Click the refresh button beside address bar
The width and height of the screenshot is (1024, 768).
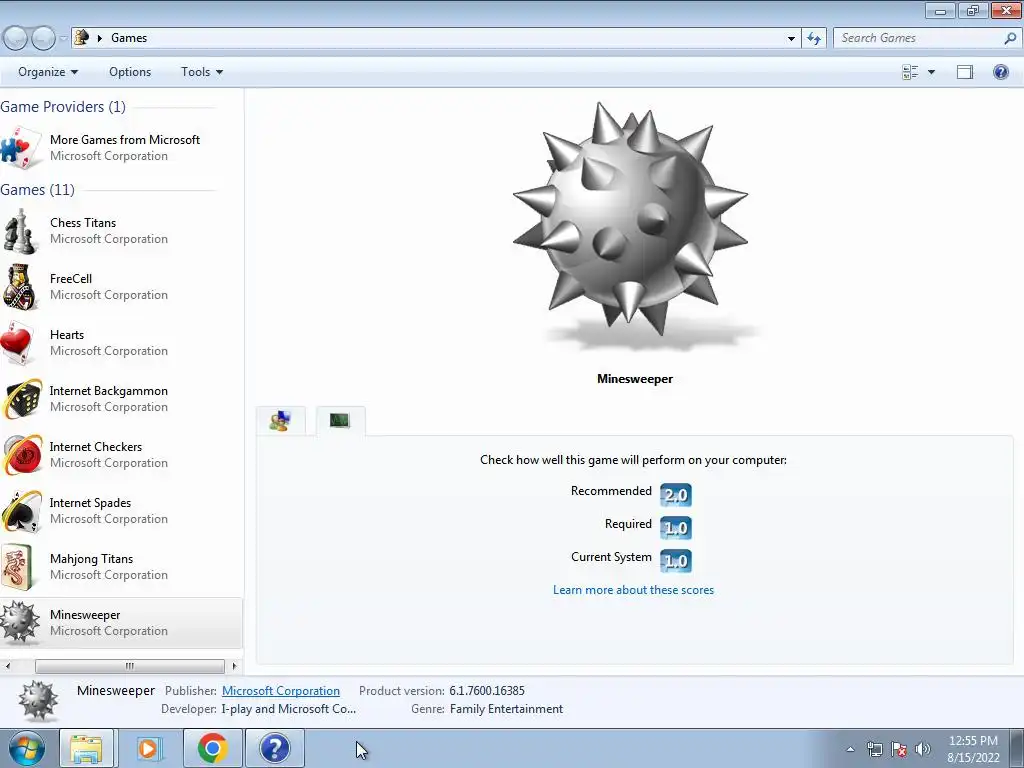coord(814,38)
